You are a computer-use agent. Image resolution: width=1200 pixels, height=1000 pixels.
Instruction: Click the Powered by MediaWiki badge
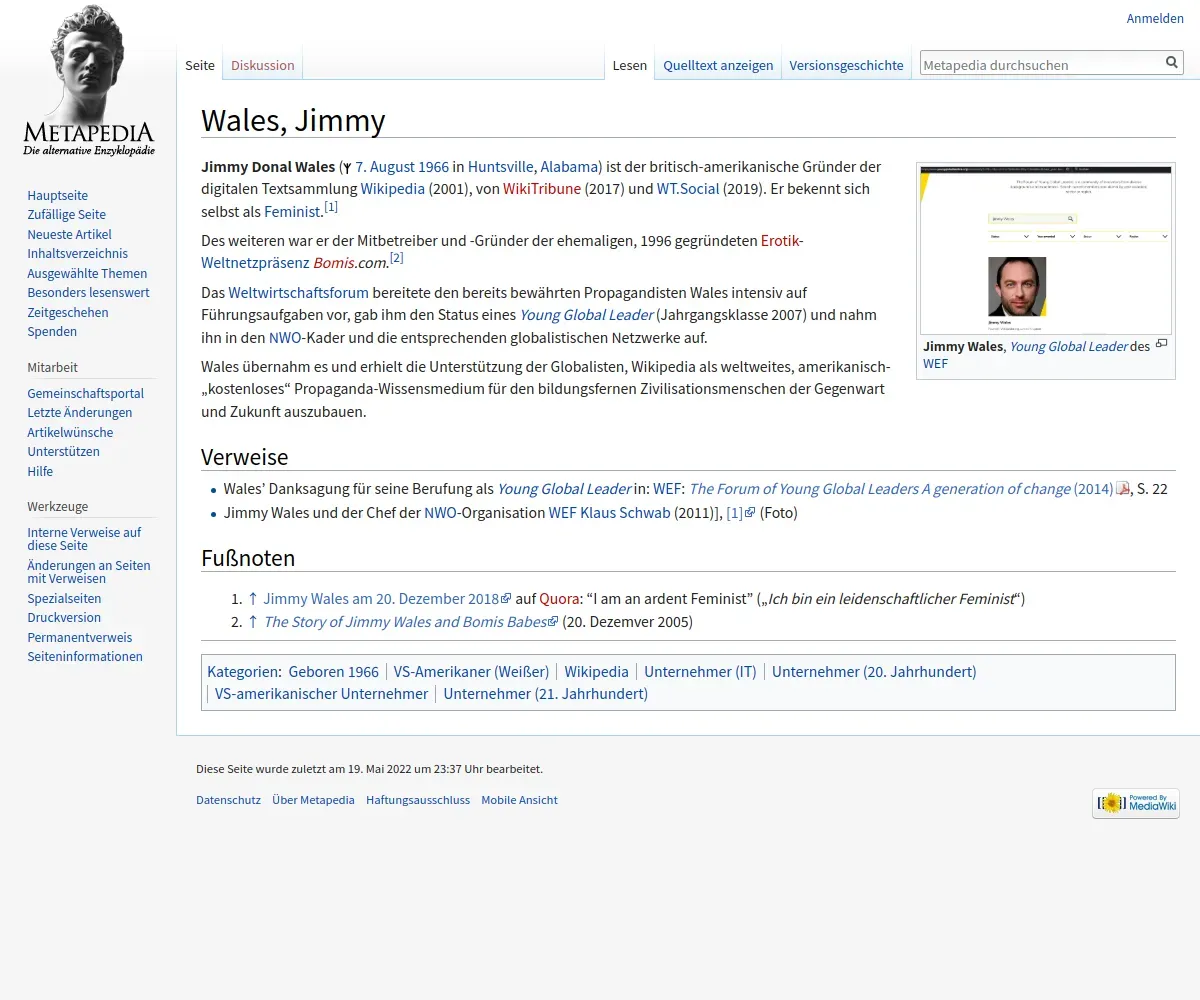click(x=1136, y=803)
